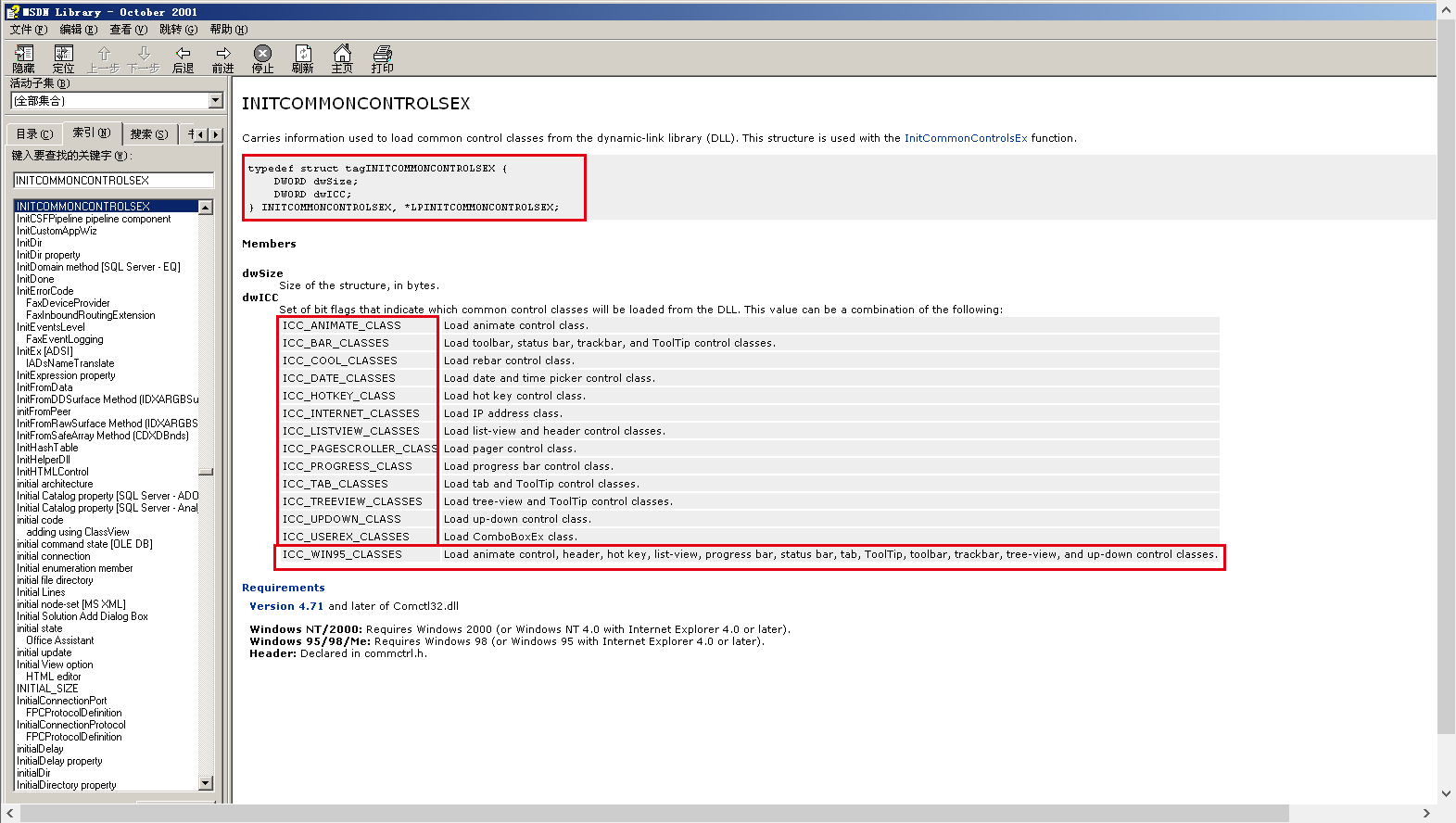Click the horizontal scrollbar left arrow
Screen dimensions: 1456x823
coord(10,814)
